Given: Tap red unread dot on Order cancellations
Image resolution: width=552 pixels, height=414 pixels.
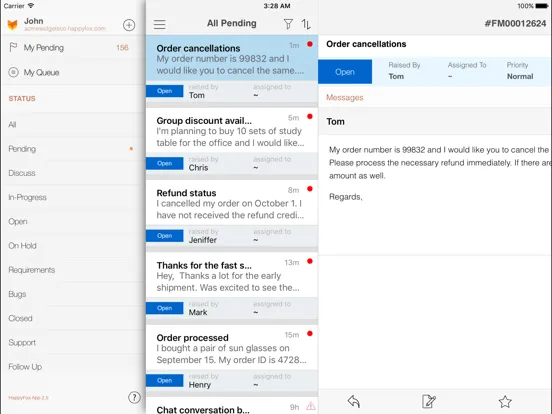Looking at the screenshot, I should [x=310, y=44].
